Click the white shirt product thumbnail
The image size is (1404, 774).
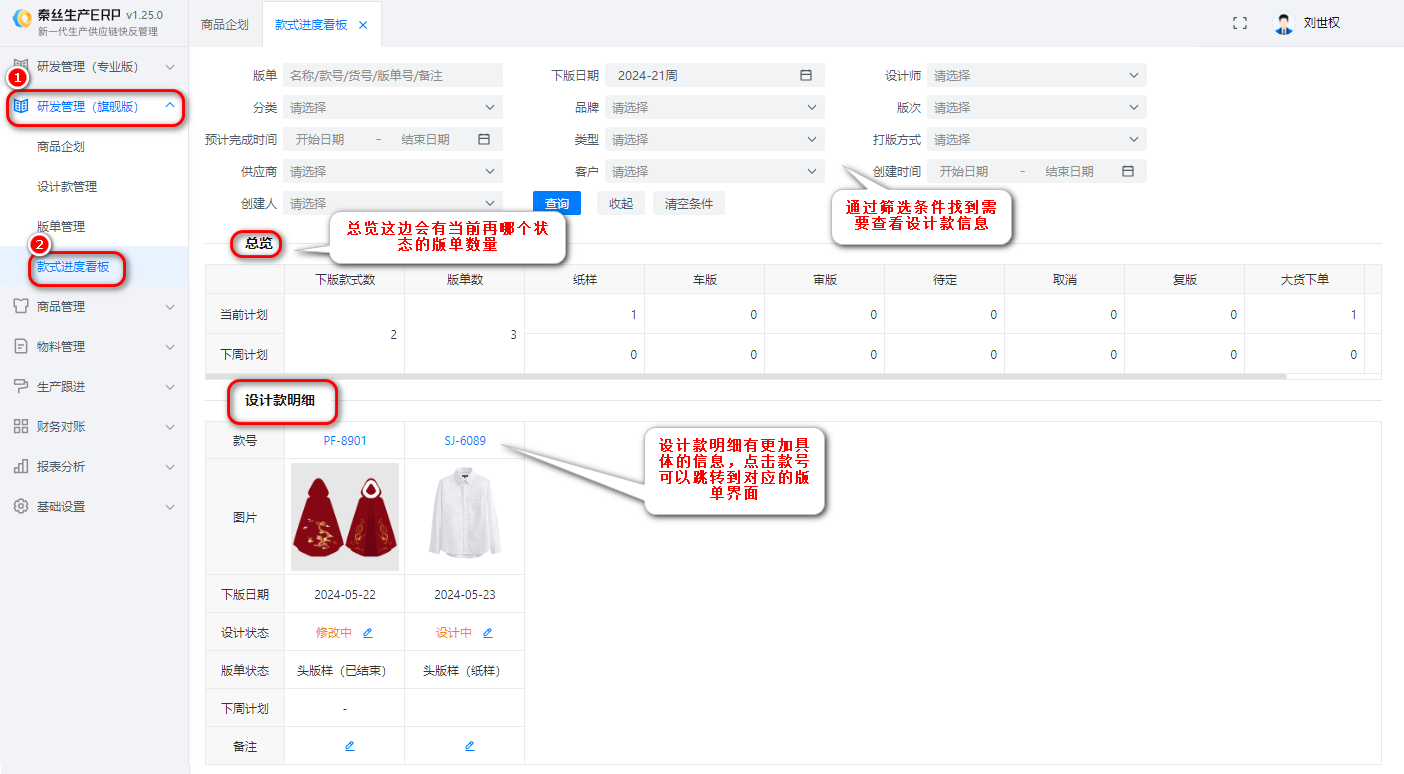point(465,516)
